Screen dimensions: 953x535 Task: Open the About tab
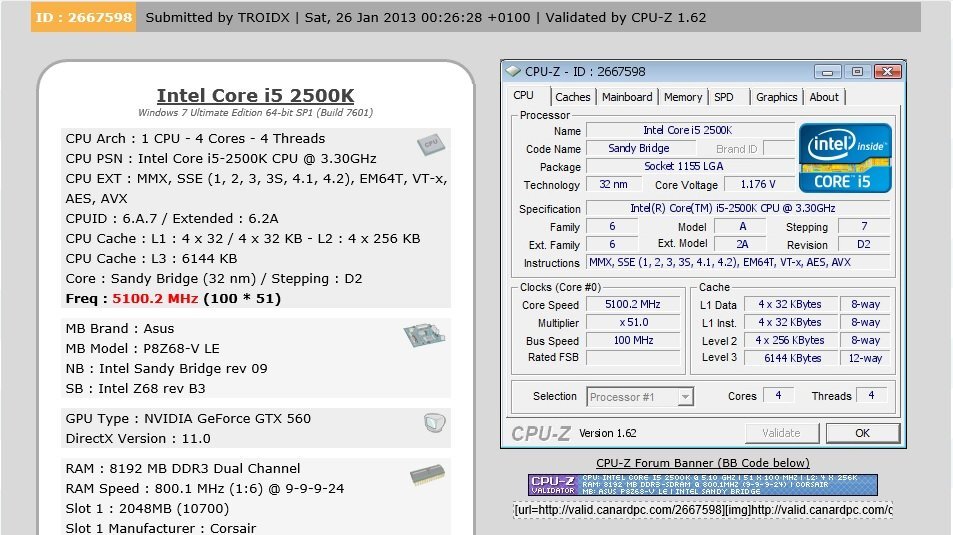824,97
